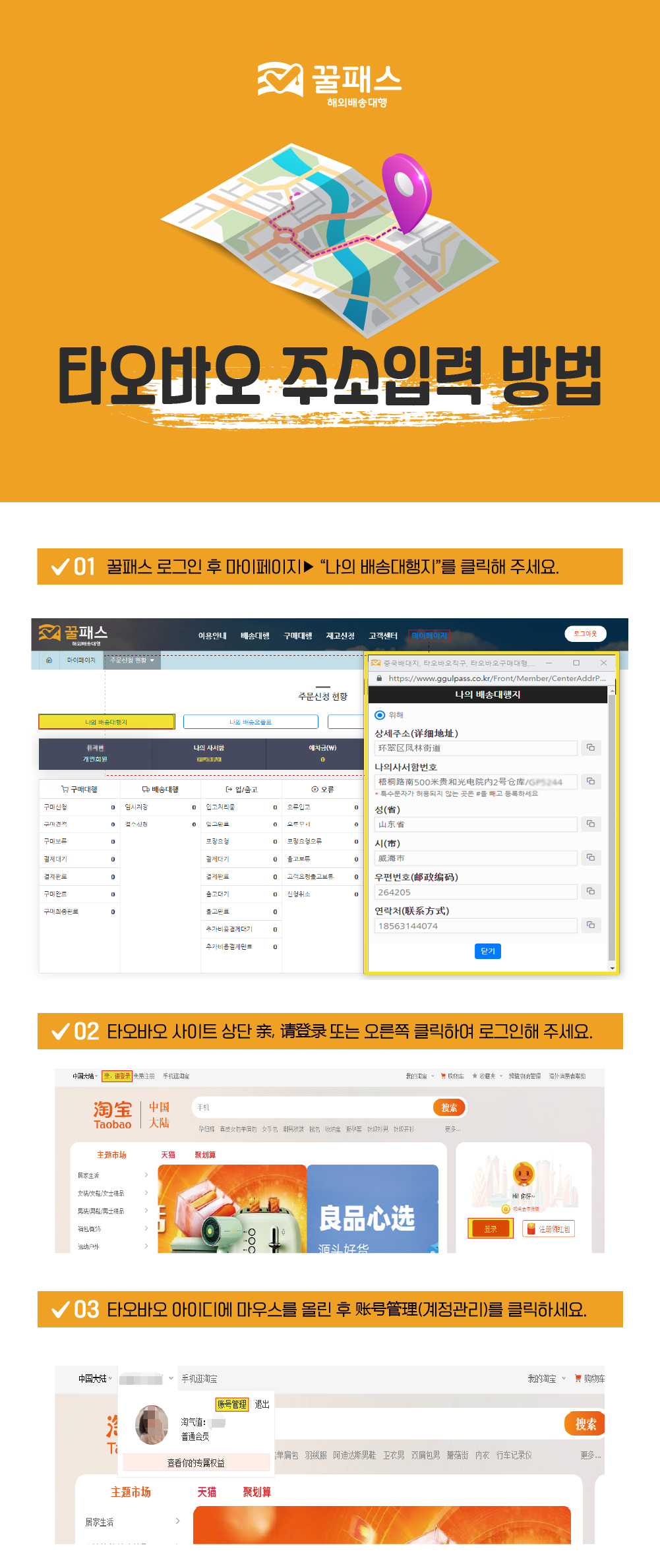Open the 배송대행 nav menu
Screen dimensions: 660x1568
pyautogui.click(x=255, y=636)
